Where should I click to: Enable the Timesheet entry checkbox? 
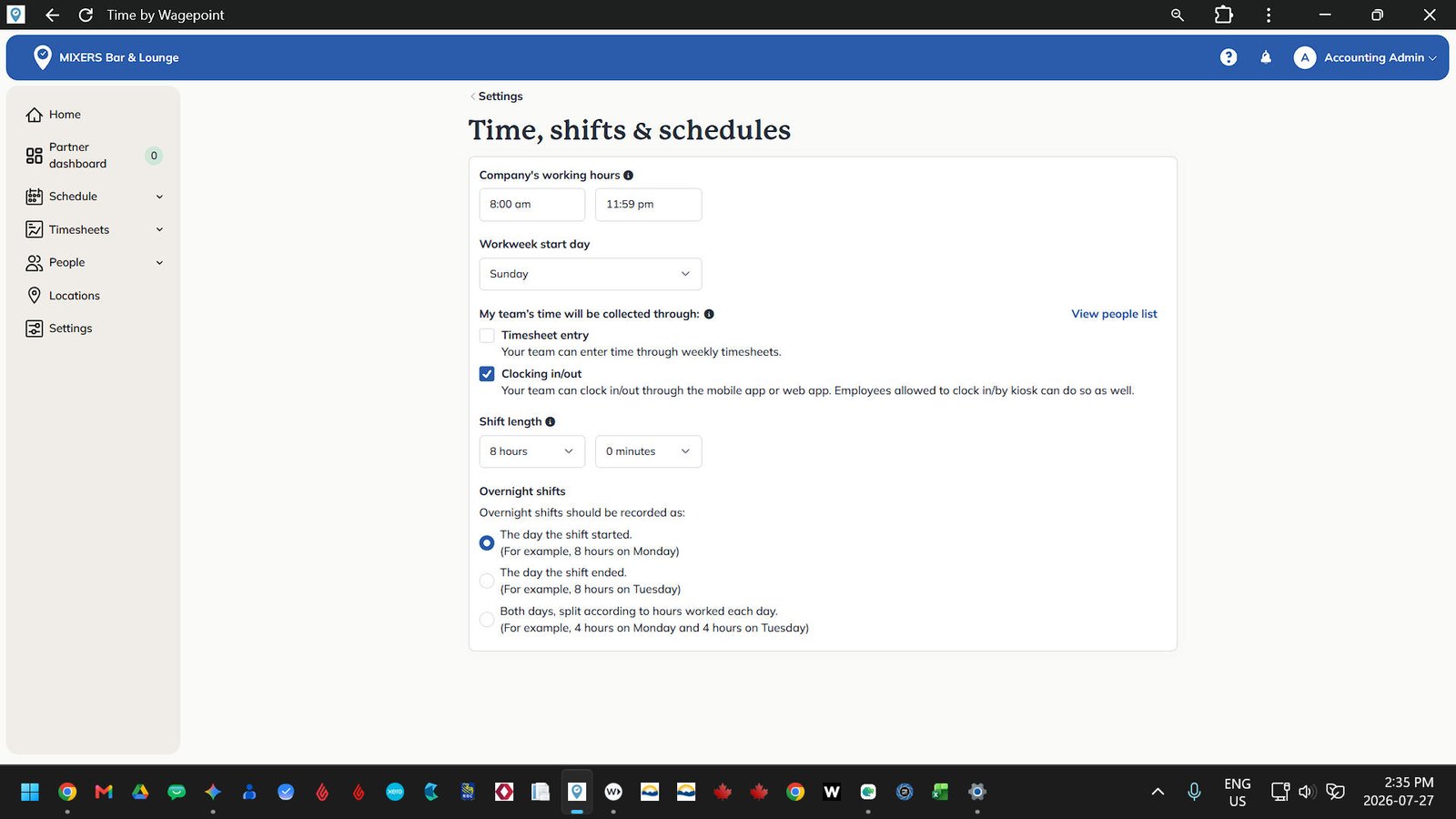(487, 336)
